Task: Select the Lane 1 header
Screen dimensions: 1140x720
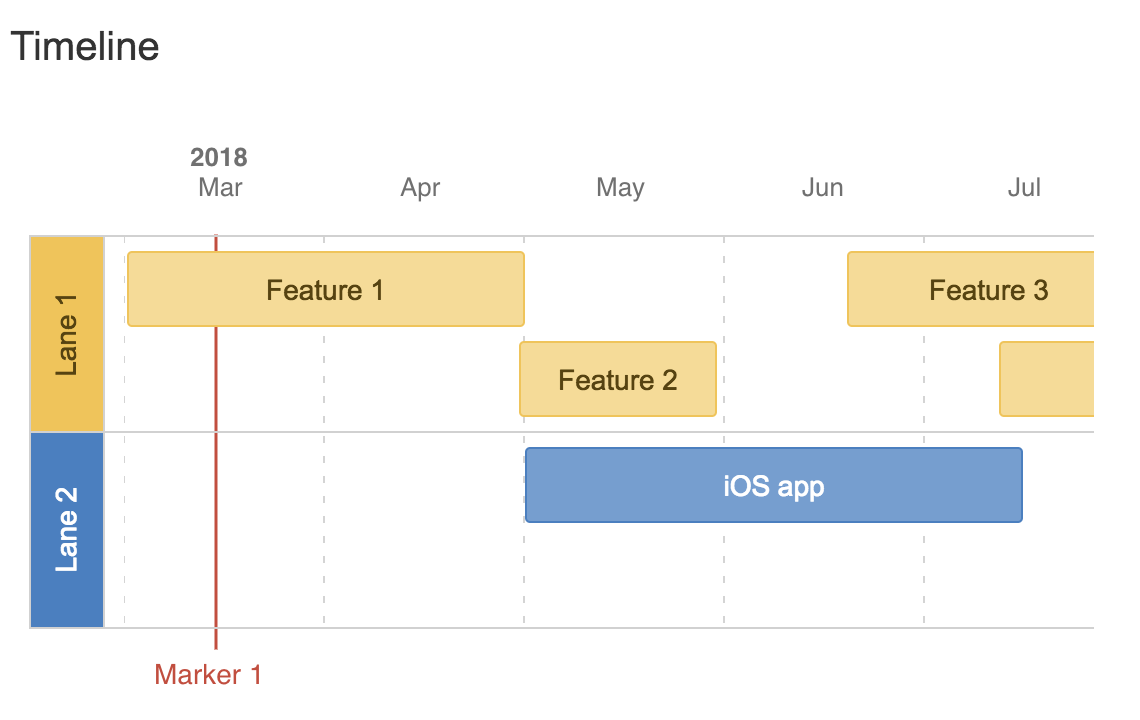Action: [x=67, y=334]
